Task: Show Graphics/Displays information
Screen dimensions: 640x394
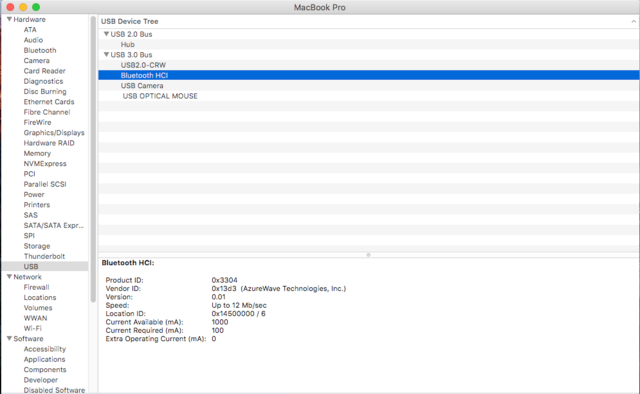Action: click(x=54, y=133)
